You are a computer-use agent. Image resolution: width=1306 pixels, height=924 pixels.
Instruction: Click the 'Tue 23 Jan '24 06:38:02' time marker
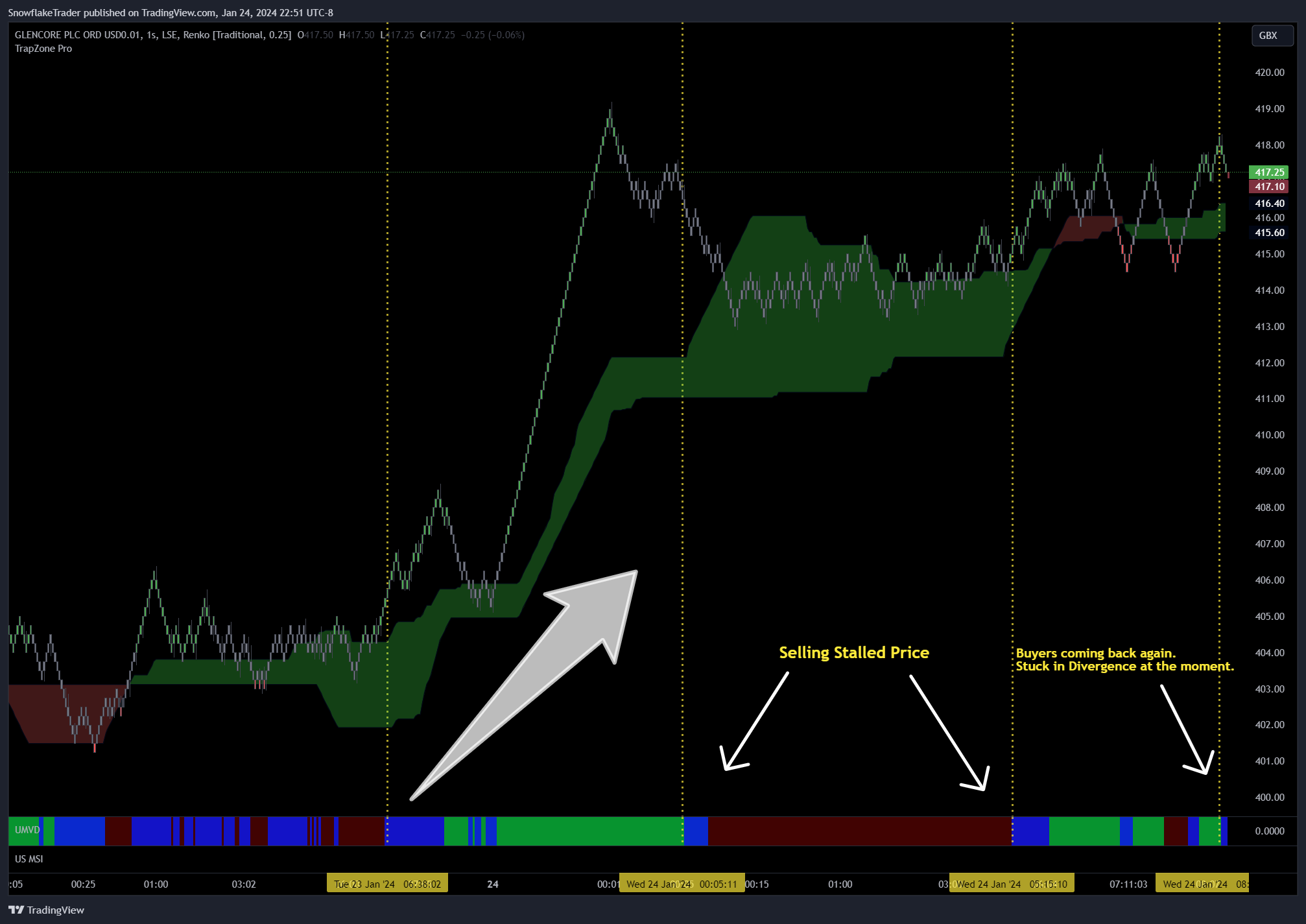click(x=387, y=884)
